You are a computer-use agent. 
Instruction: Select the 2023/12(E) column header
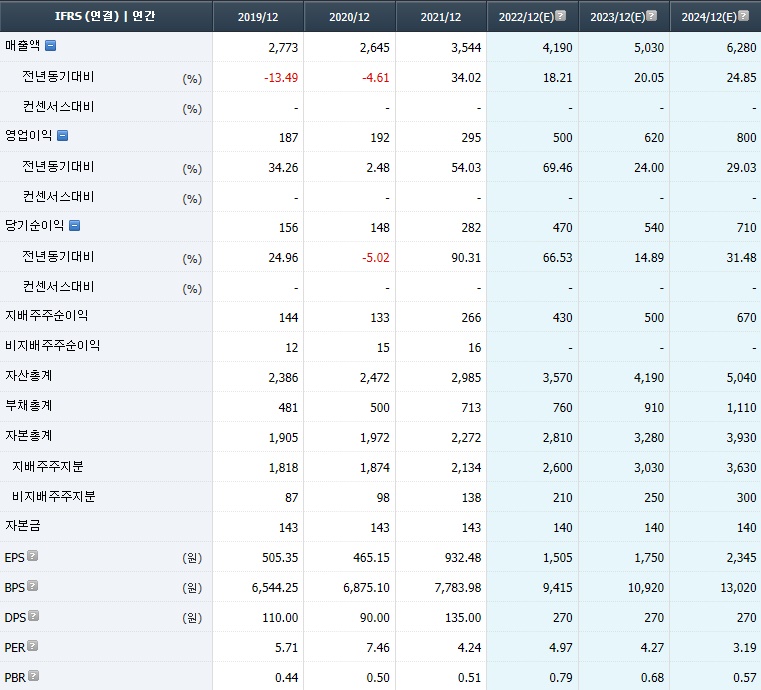[x=624, y=17]
